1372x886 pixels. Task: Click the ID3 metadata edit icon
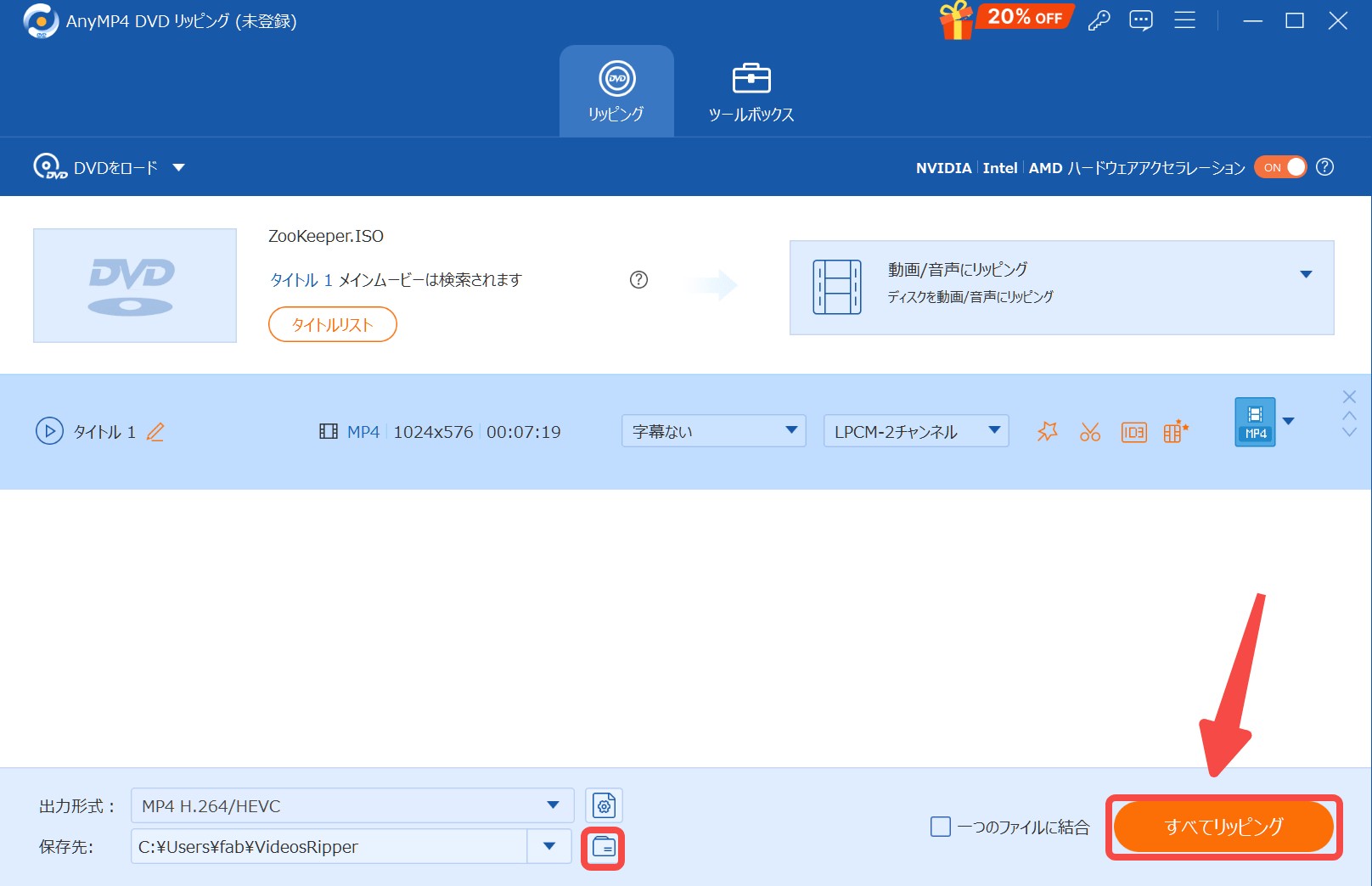(x=1133, y=432)
